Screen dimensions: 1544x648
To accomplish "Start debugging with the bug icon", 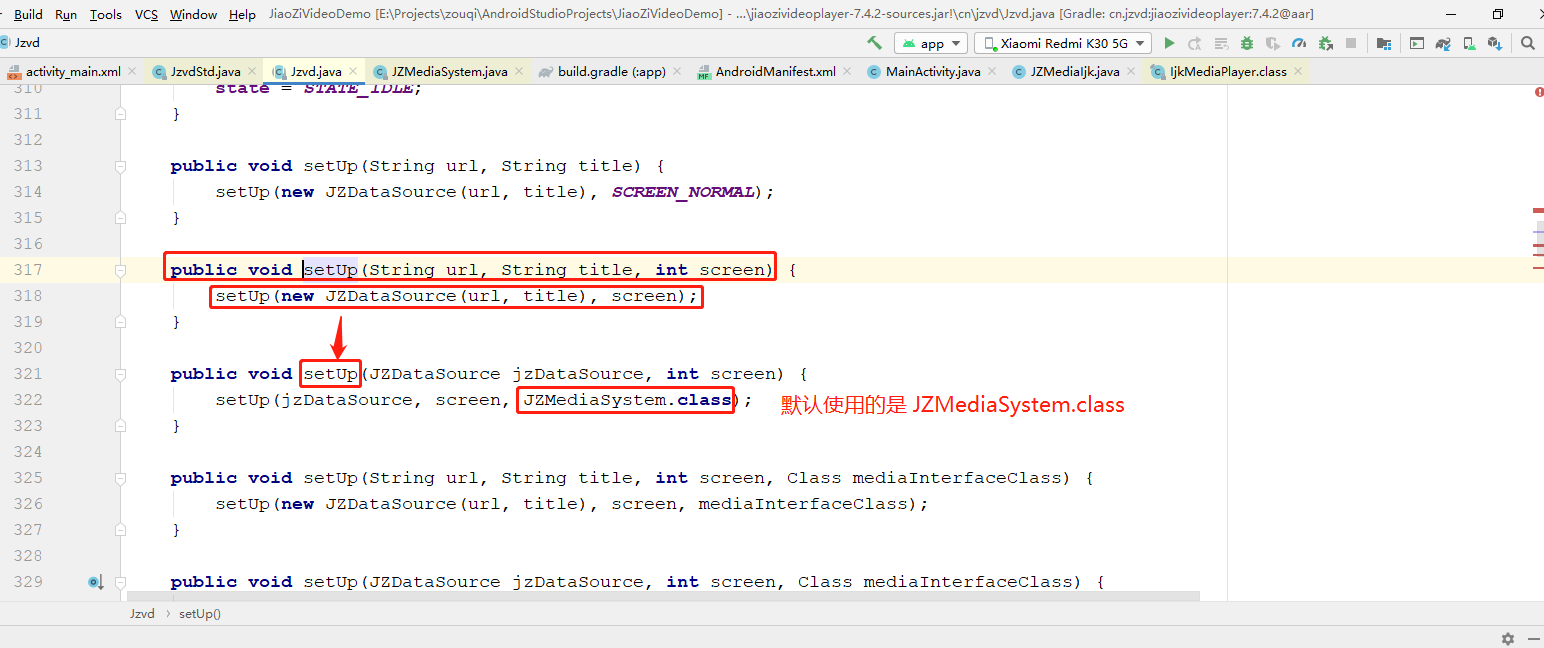I will point(1247,43).
